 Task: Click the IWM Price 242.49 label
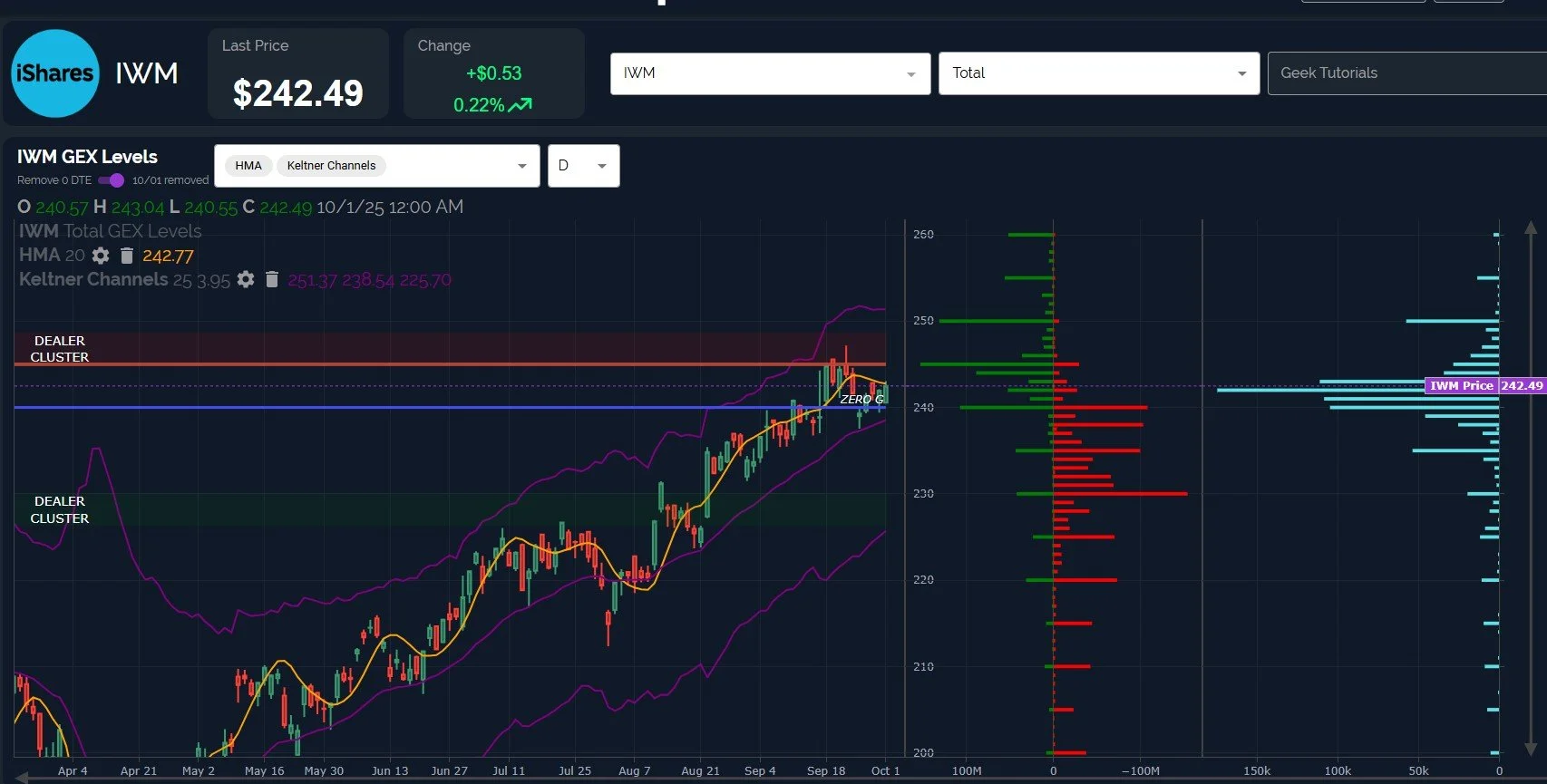[1485, 385]
